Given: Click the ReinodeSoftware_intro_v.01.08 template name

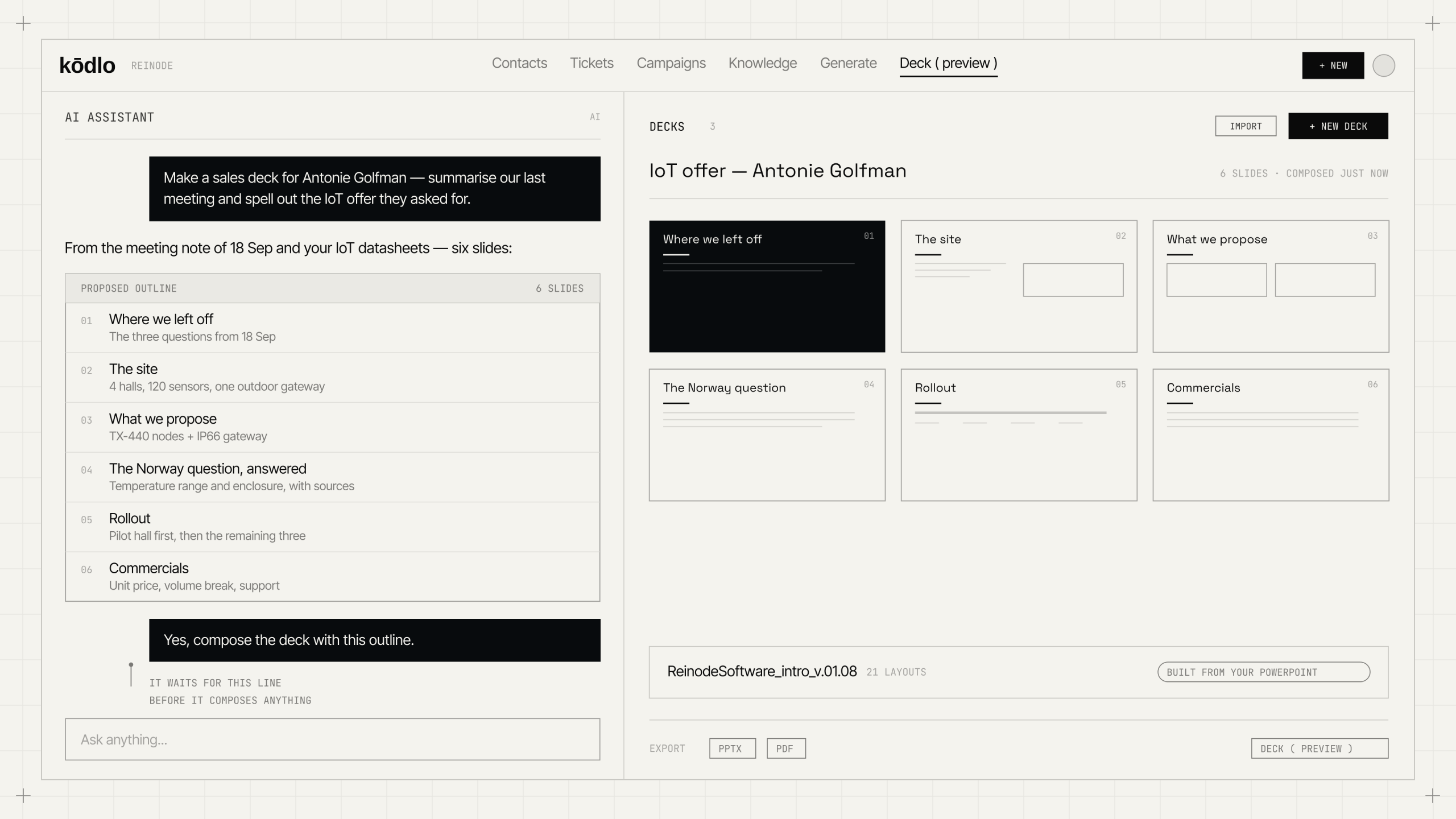Looking at the screenshot, I should [x=762, y=672].
